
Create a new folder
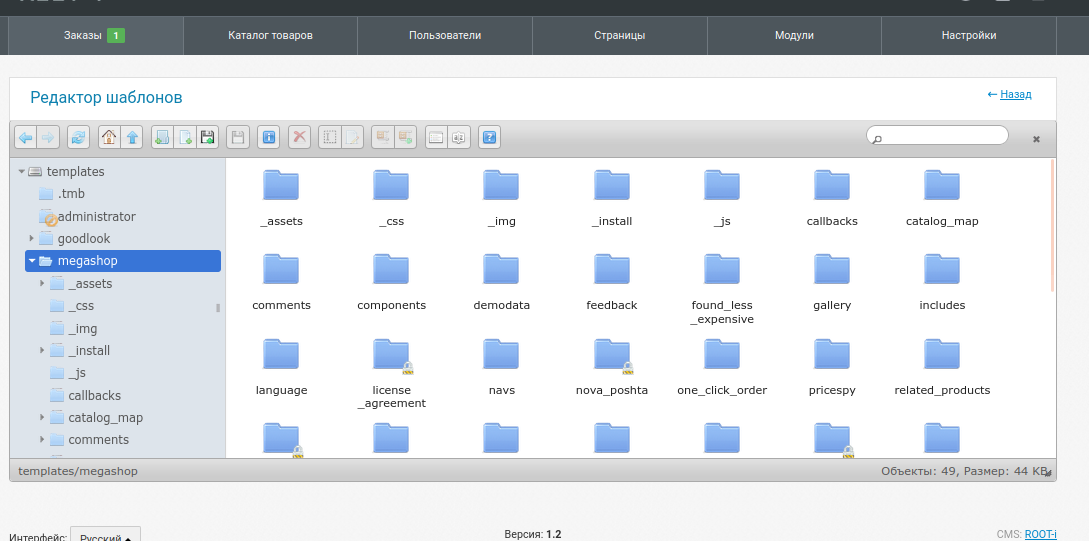[163, 137]
